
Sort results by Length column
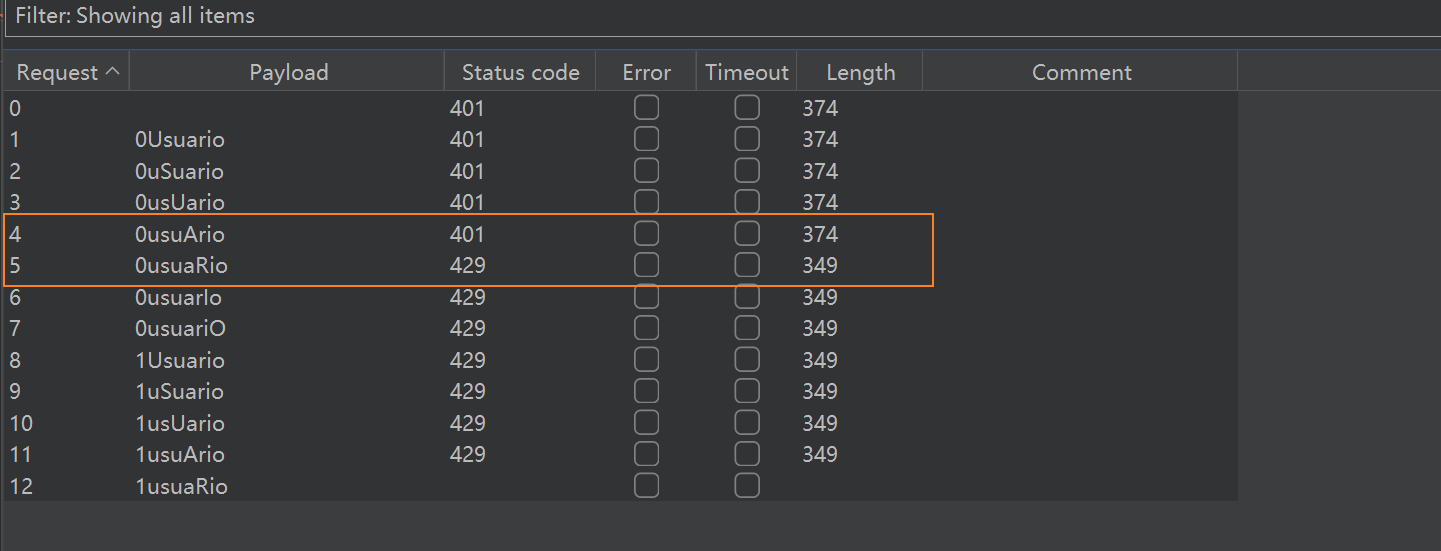(x=860, y=73)
